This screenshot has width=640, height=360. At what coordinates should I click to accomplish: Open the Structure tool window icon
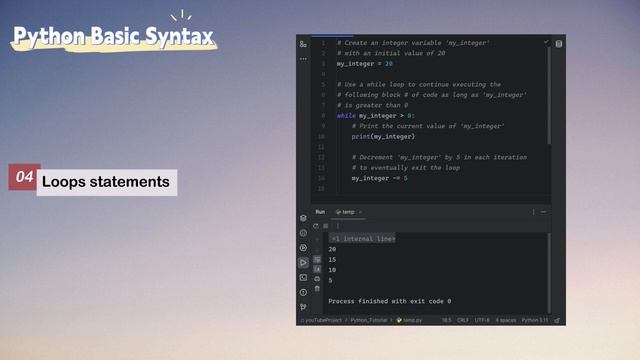coord(303,44)
